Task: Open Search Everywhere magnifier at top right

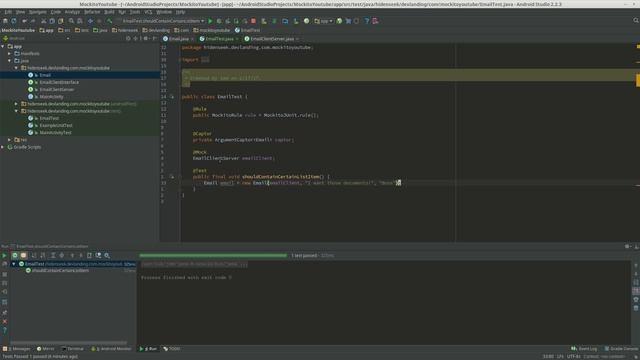Action: coord(636,20)
